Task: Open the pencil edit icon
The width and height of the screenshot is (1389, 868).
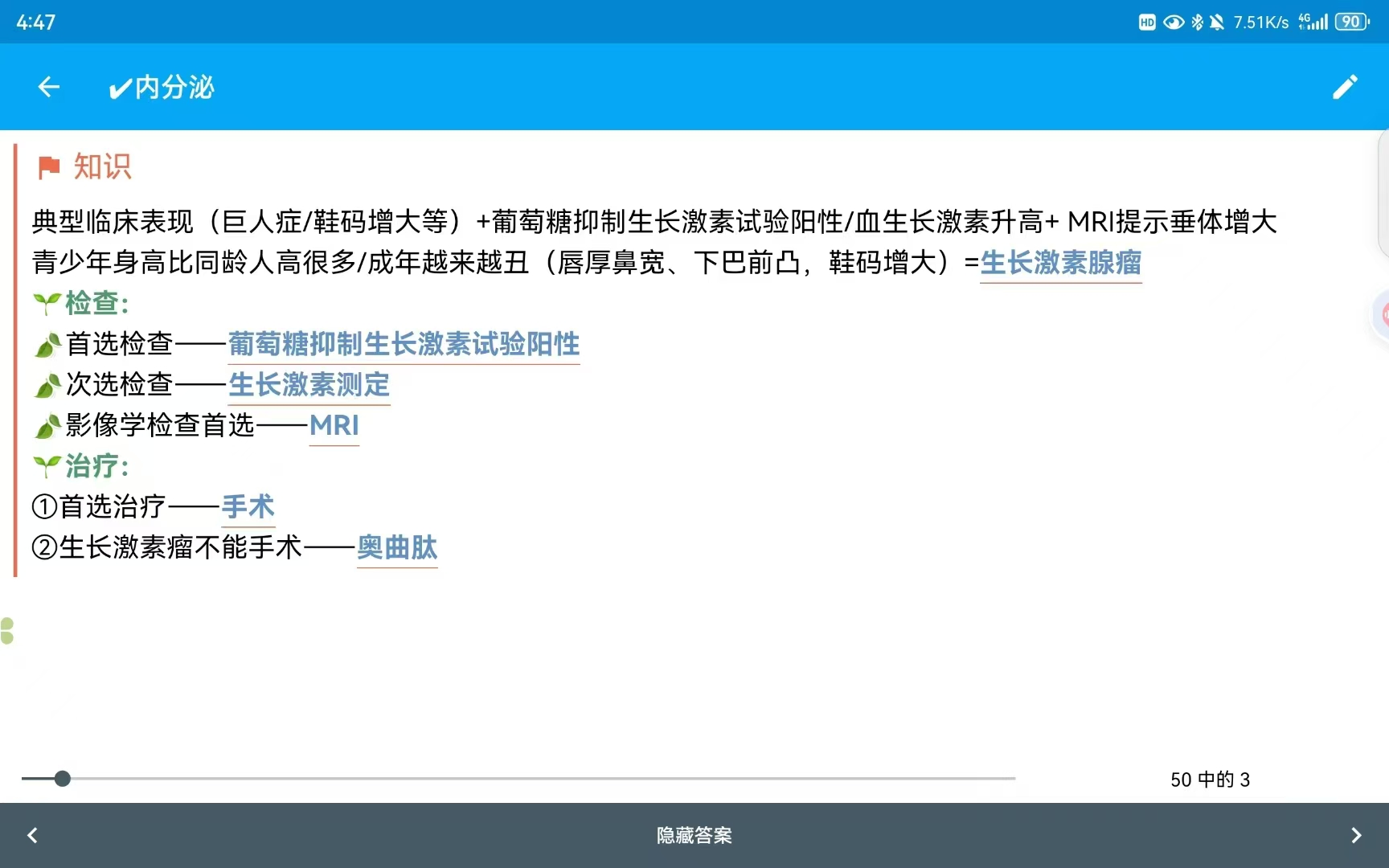Action: click(x=1345, y=87)
